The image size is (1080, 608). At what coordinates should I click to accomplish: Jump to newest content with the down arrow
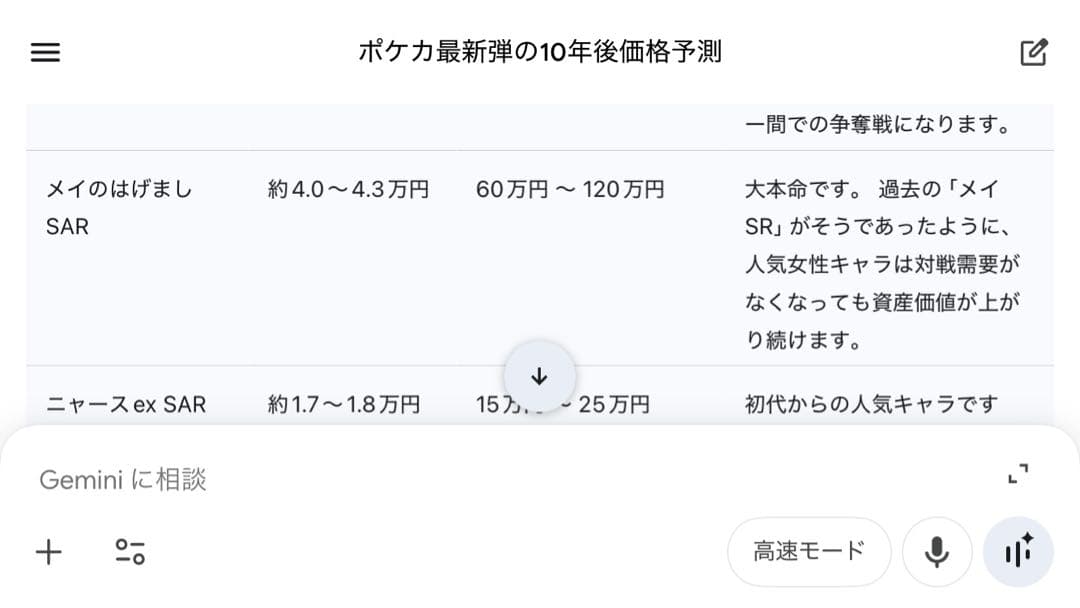pos(540,377)
